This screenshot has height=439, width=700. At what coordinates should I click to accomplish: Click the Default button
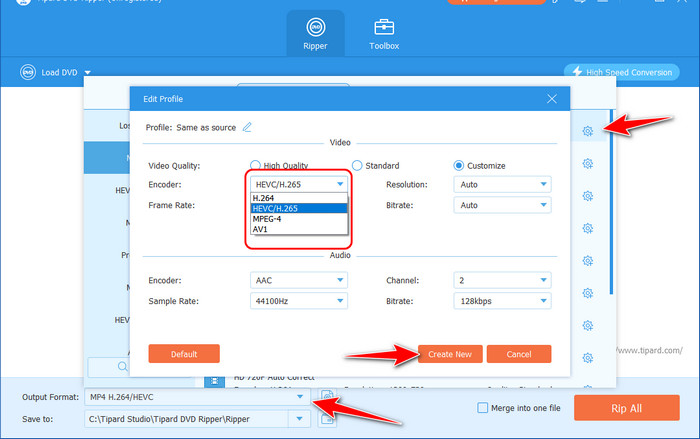pyautogui.click(x=184, y=354)
